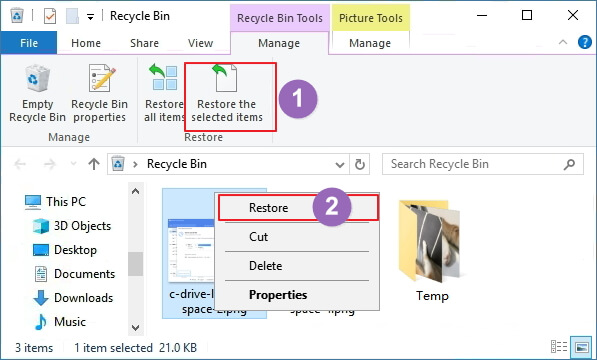
Task: Refresh the Recycle Bin view
Action: coord(360,164)
